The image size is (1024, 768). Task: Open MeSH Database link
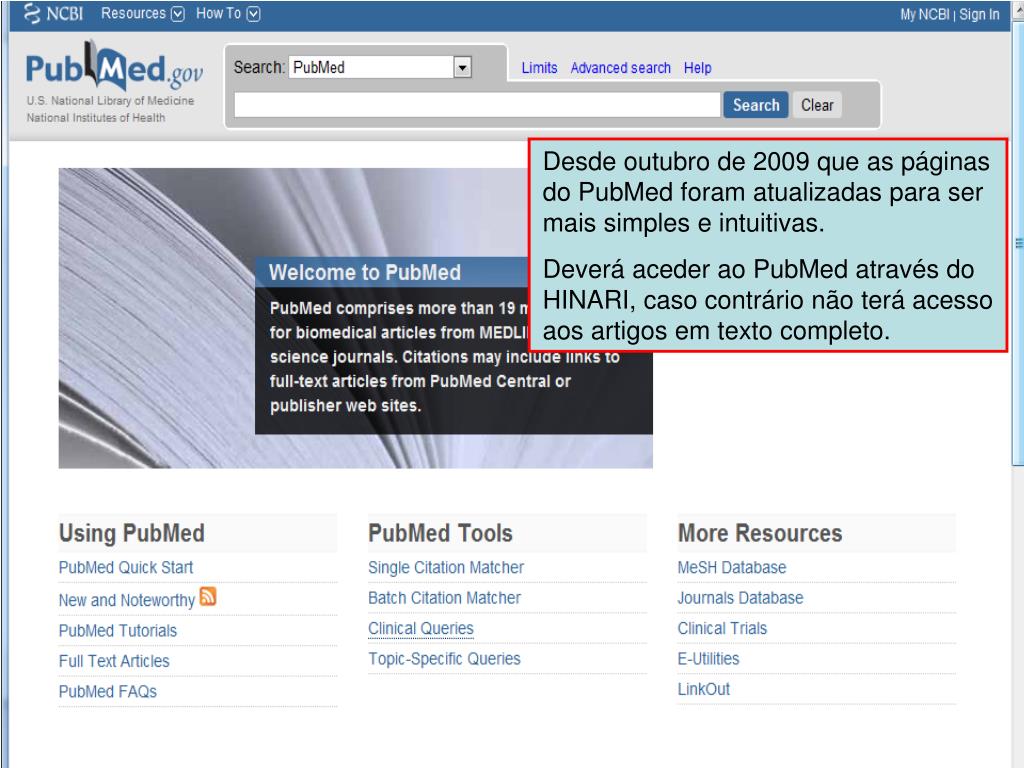coord(731,568)
